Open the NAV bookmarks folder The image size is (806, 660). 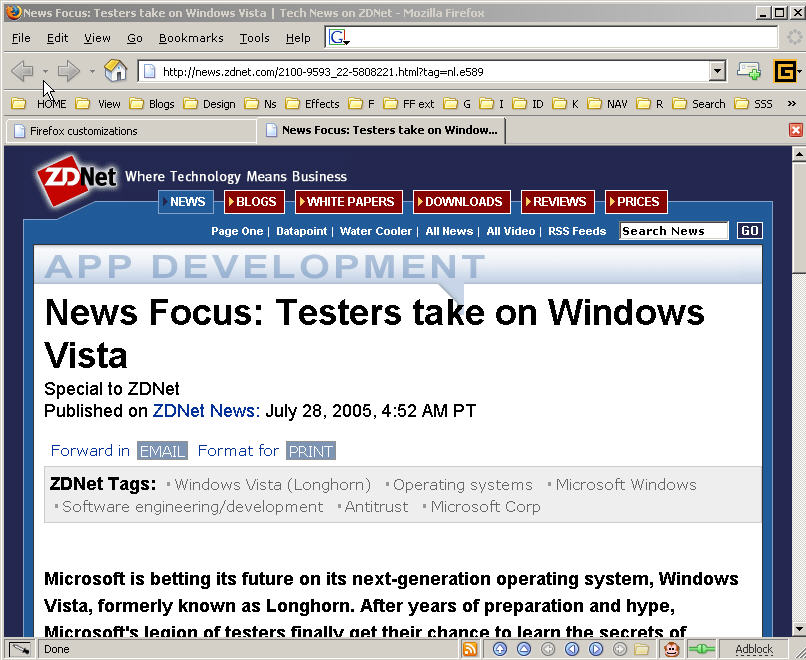(608, 104)
